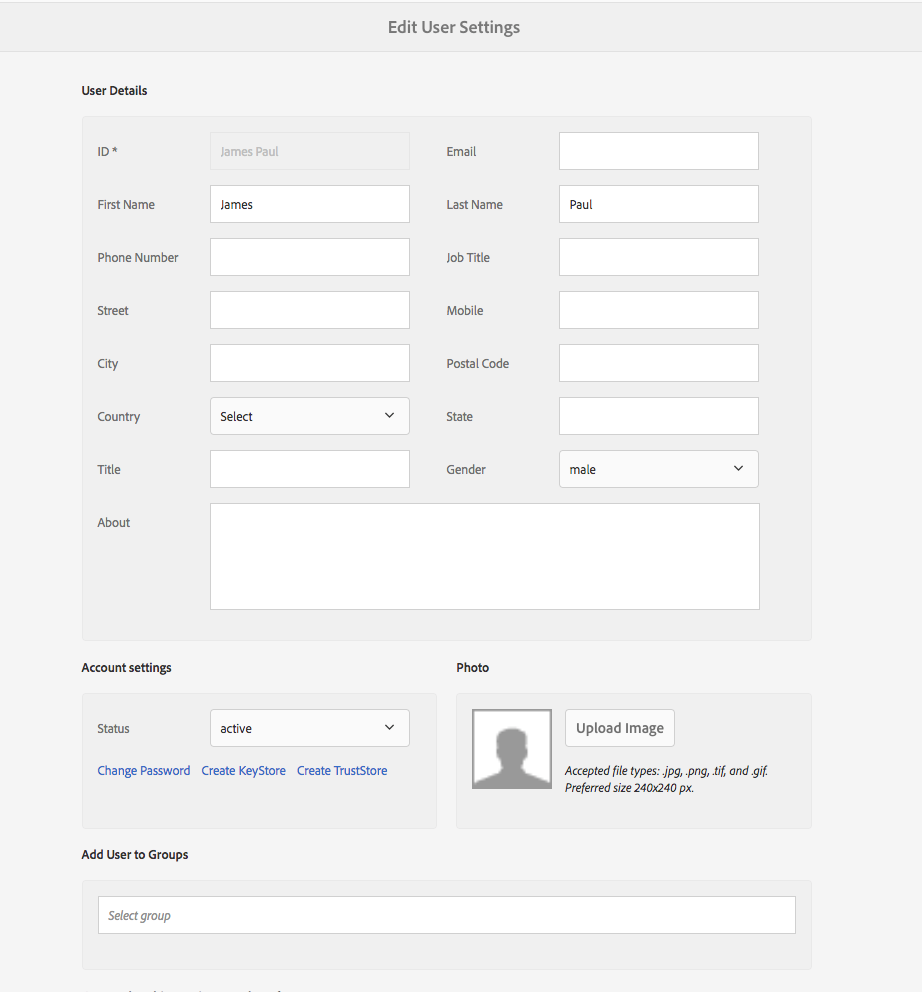Open the Country dropdown
922x992 pixels.
[309, 416]
